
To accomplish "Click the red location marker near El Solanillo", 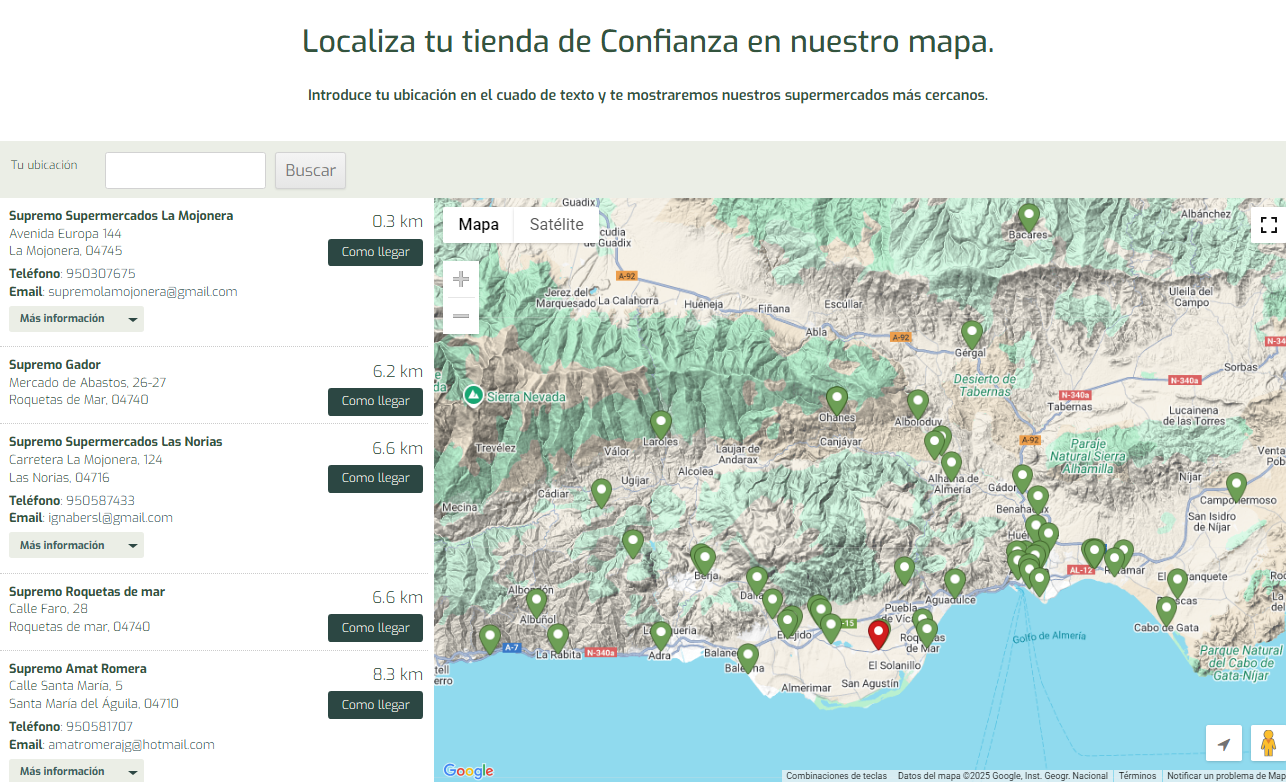I will [x=879, y=634].
